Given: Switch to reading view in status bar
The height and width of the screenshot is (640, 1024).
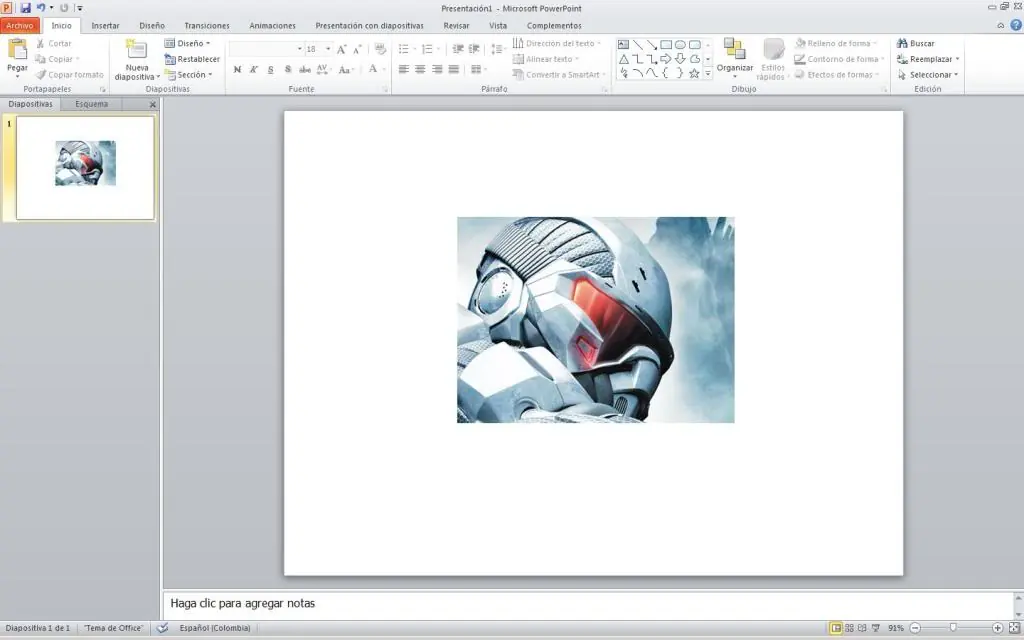Looking at the screenshot, I should click(x=862, y=628).
